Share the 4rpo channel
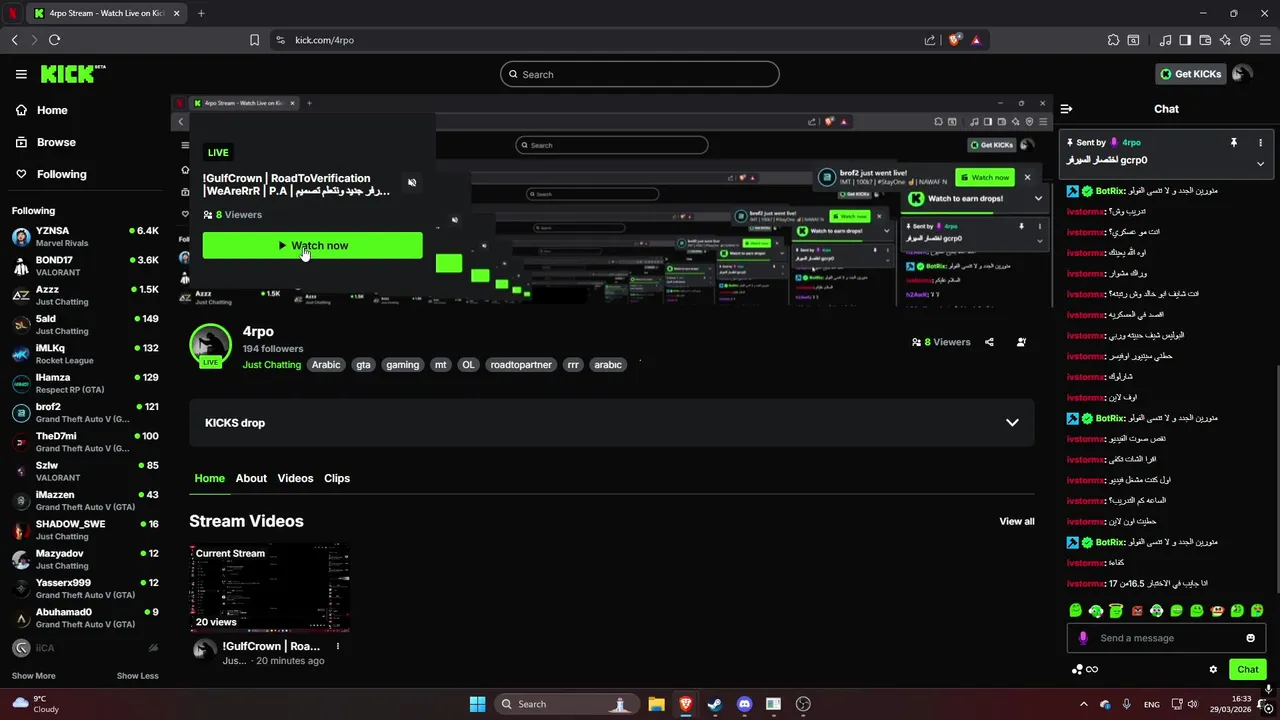The width and height of the screenshot is (1280, 720). (989, 342)
